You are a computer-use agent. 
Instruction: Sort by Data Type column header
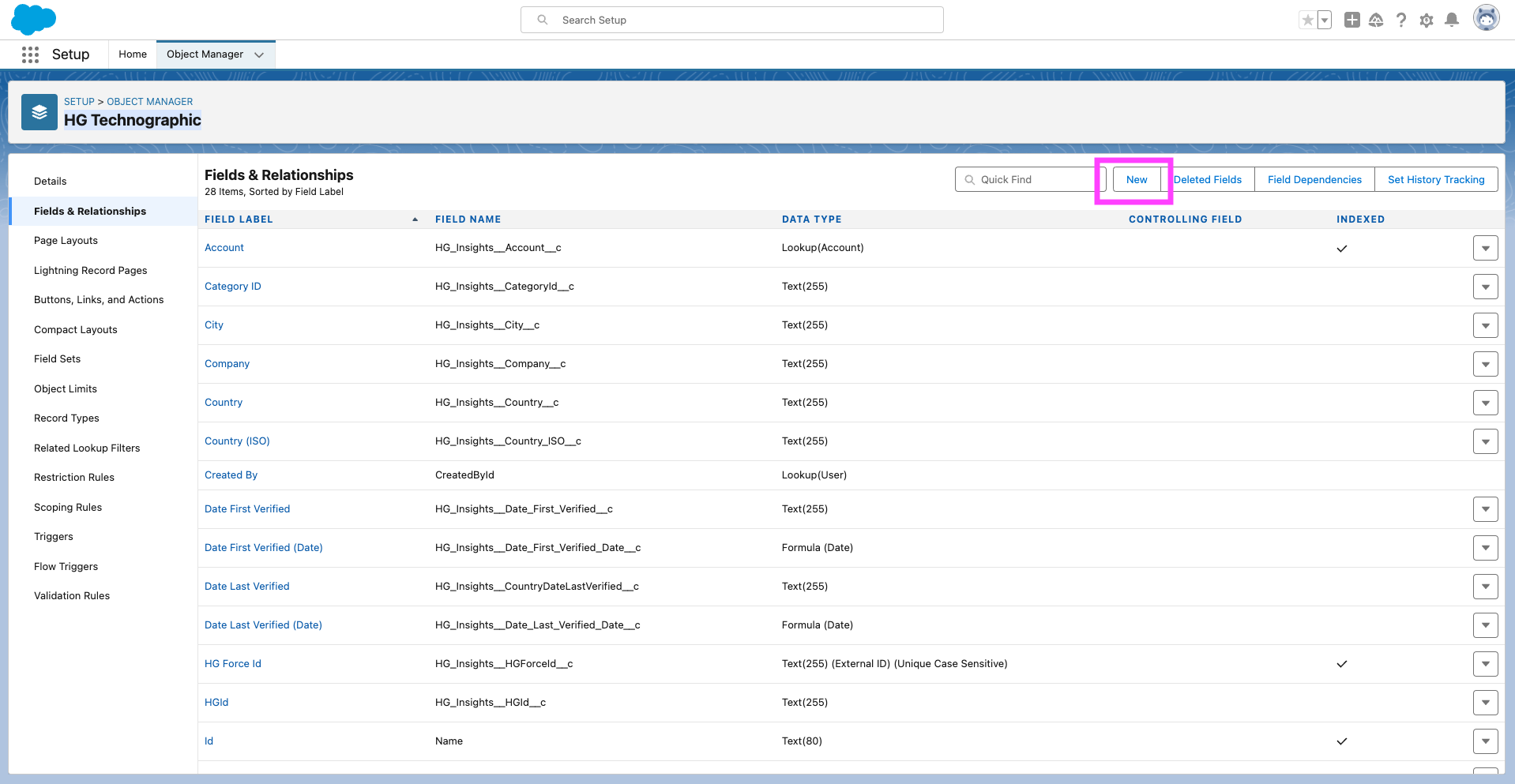tap(812, 219)
